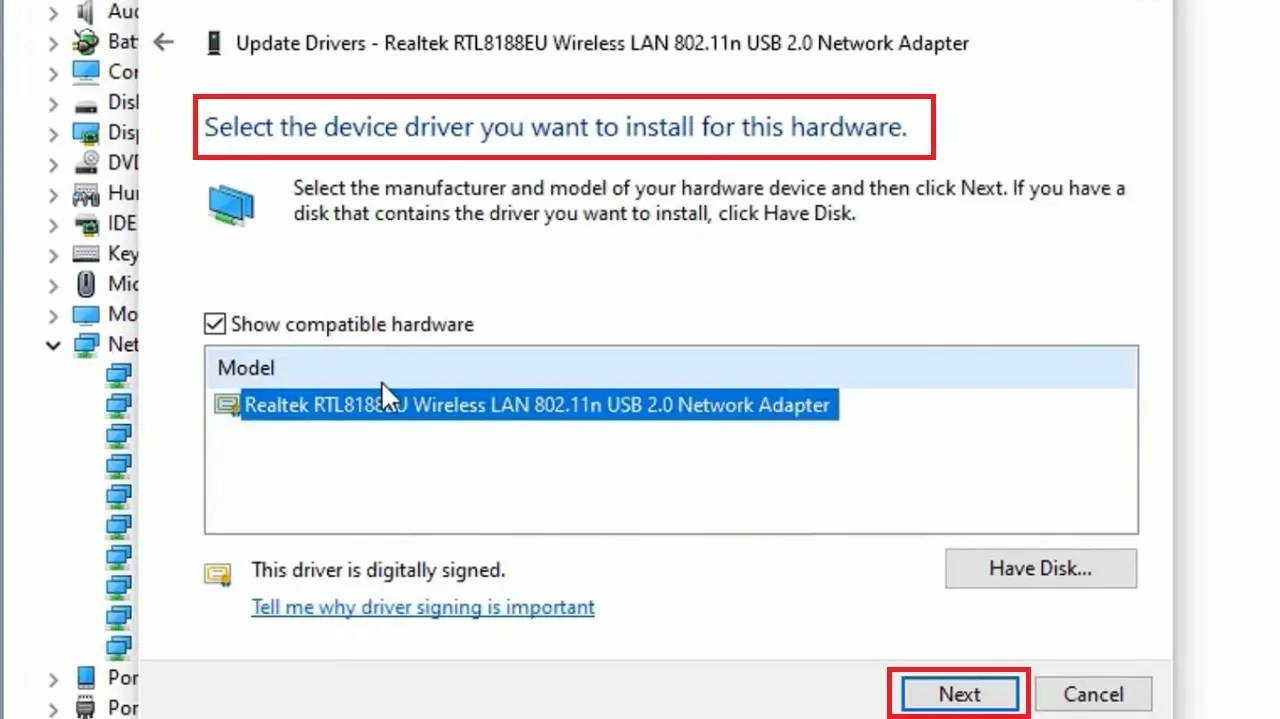Click the Next button to install driver
This screenshot has width=1280, height=719.
958,693
